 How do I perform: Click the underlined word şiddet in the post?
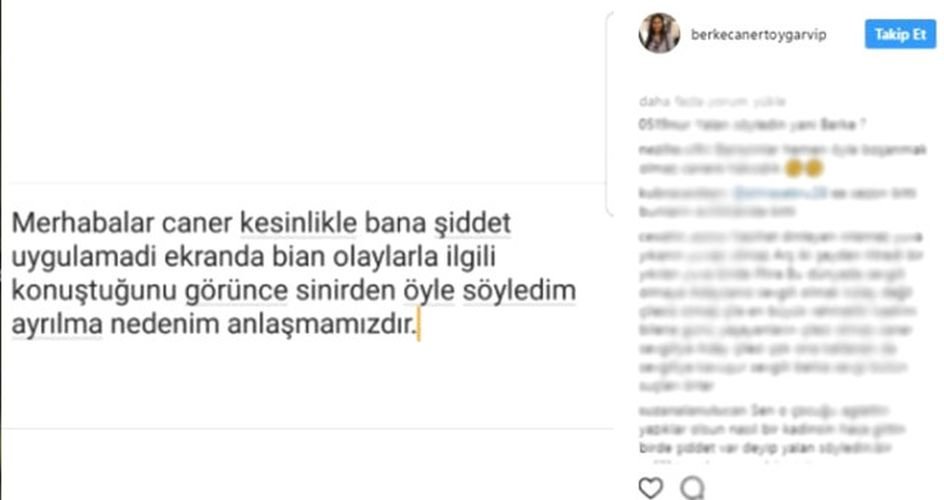473,224
